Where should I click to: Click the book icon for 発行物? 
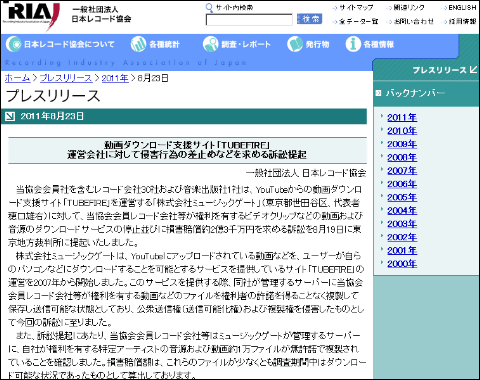tap(295, 44)
